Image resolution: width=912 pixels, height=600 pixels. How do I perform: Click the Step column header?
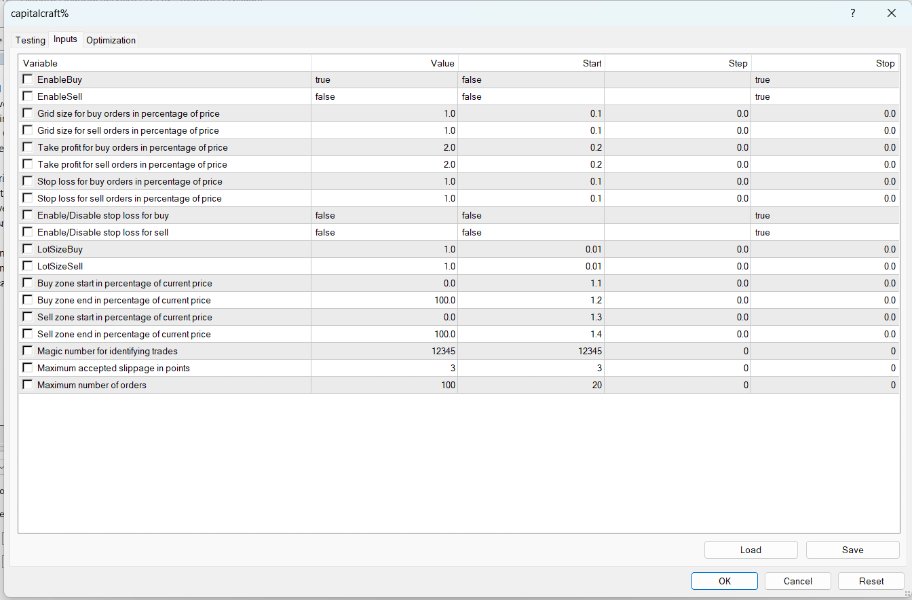click(678, 63)
